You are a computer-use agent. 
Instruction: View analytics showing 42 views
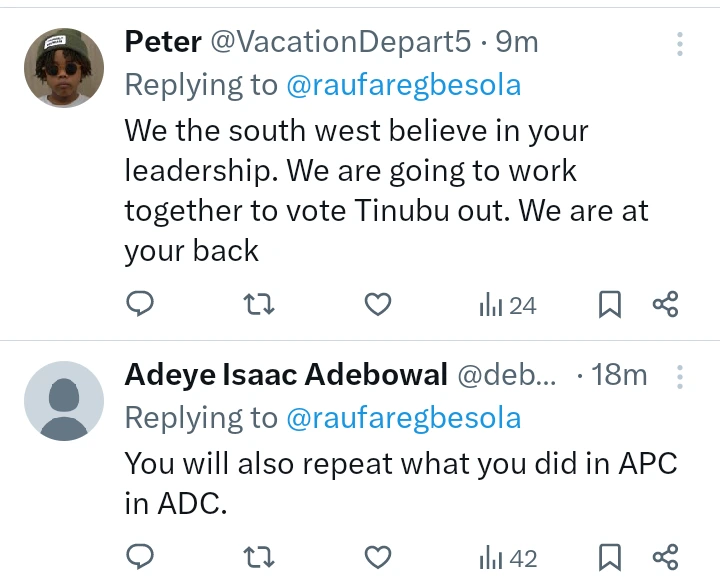(x=507, y=557)
